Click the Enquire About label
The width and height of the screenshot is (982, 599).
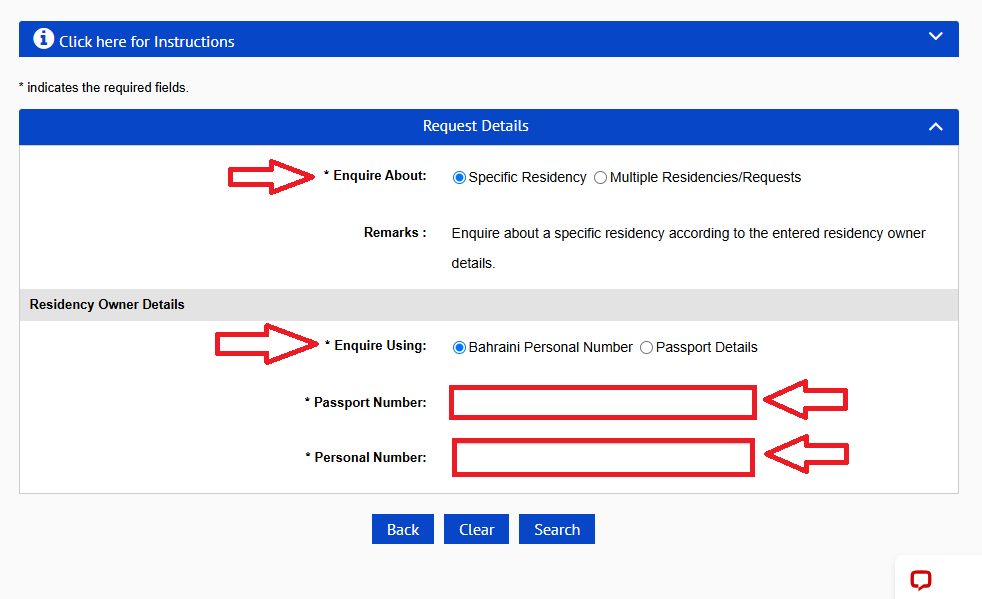click(375, 175)
